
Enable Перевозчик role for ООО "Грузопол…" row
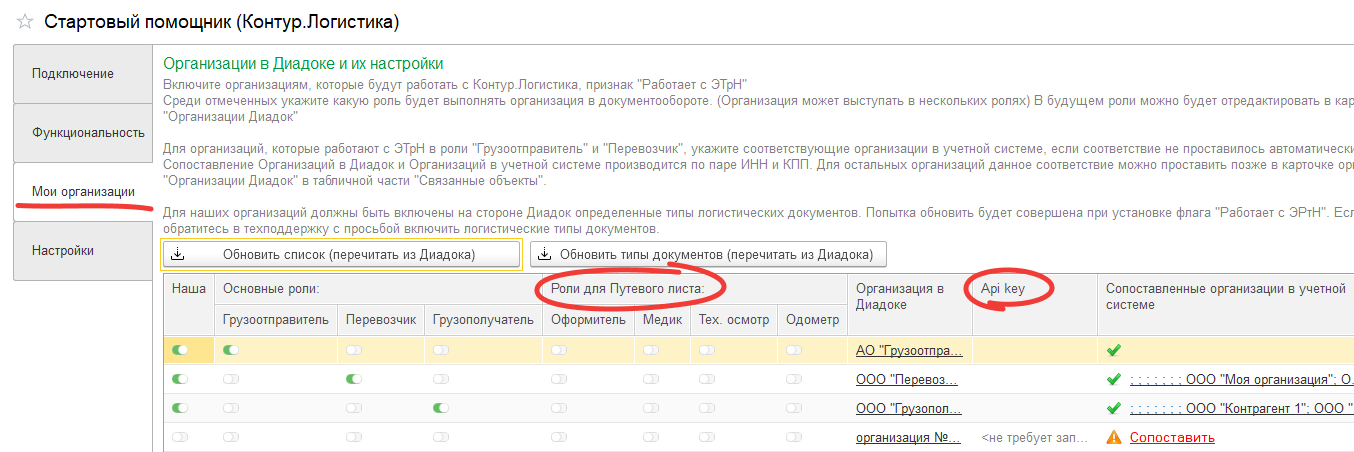[x=355, y=409]
